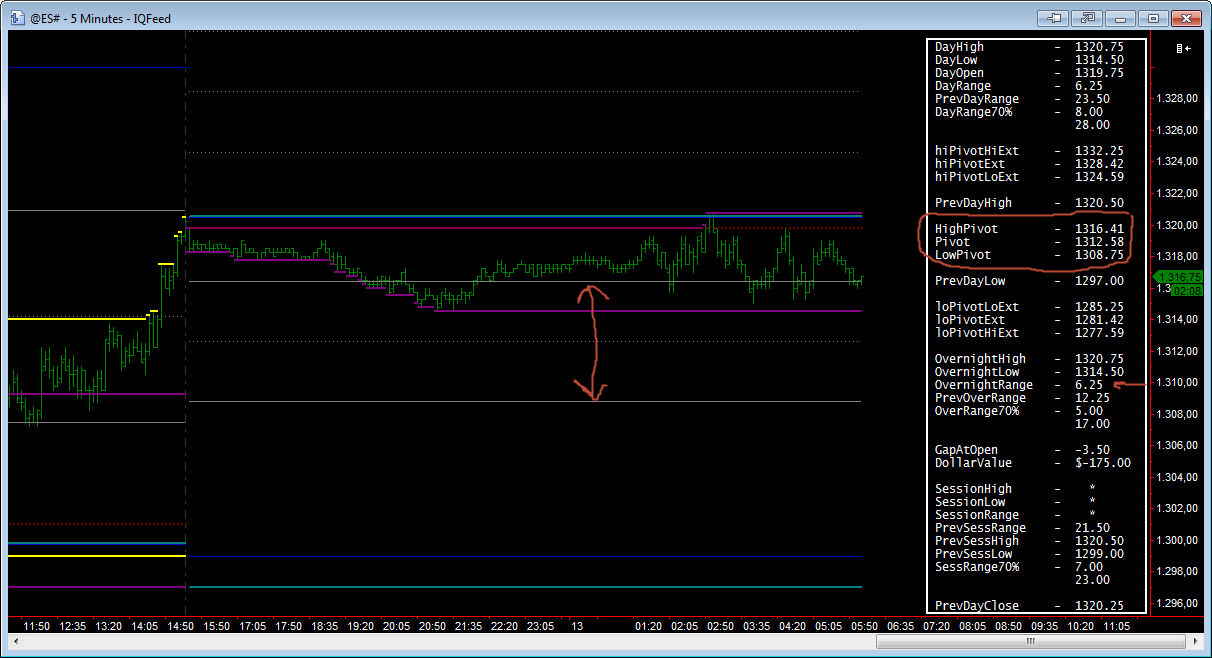Click the PrevDayHigh label
1212x658 pixels.
(973, 203)
